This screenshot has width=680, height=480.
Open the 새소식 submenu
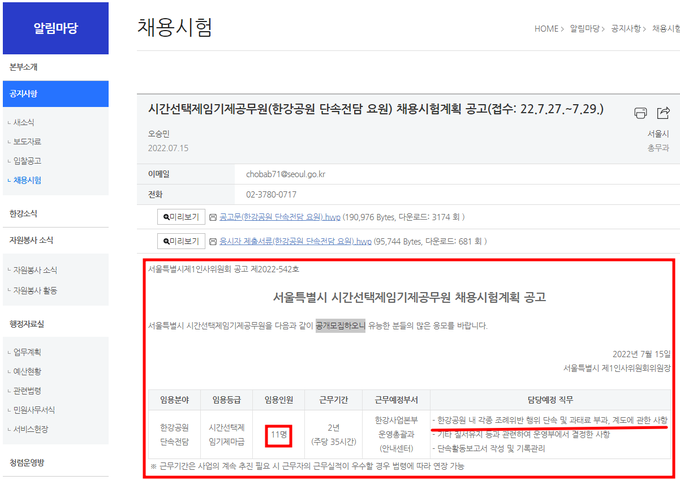click(23, 123)
